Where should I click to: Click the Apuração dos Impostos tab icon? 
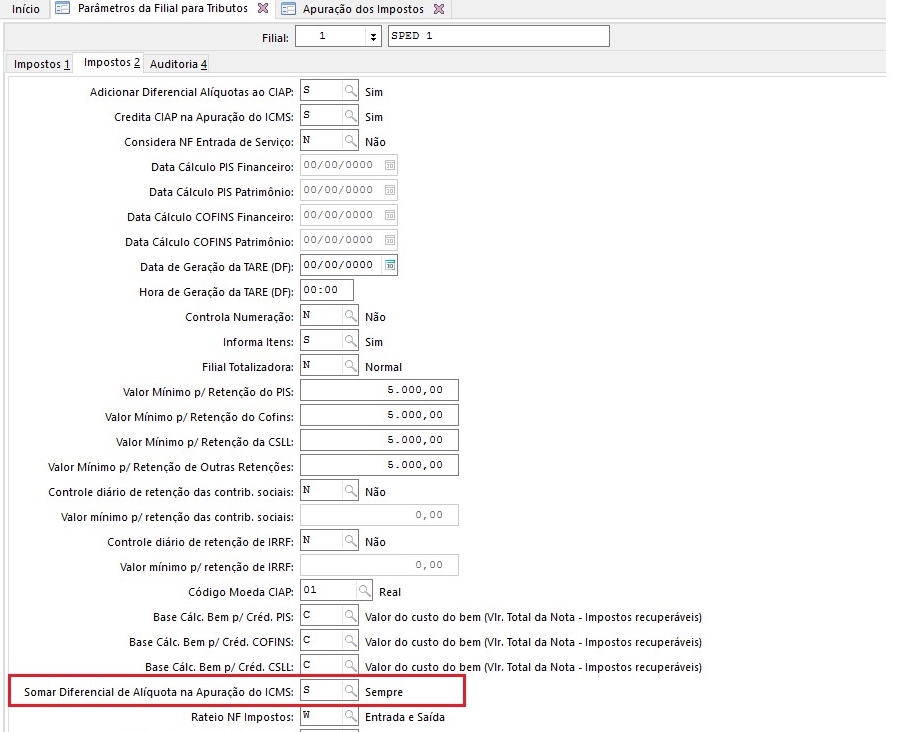coord(288,9)
